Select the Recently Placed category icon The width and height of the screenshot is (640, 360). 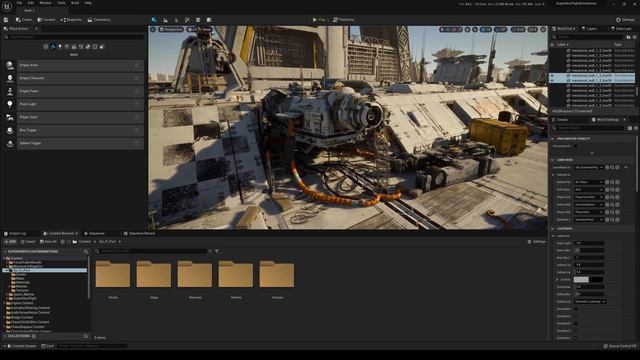[x=46, y=47]
